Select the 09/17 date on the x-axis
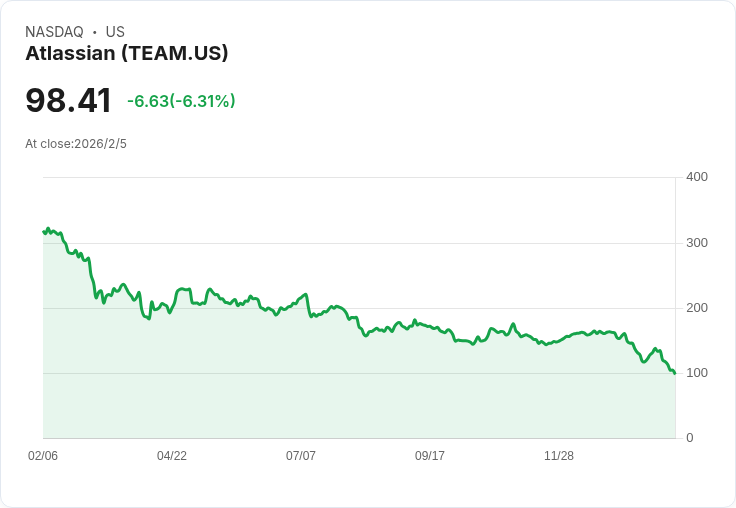 point(430,455)
